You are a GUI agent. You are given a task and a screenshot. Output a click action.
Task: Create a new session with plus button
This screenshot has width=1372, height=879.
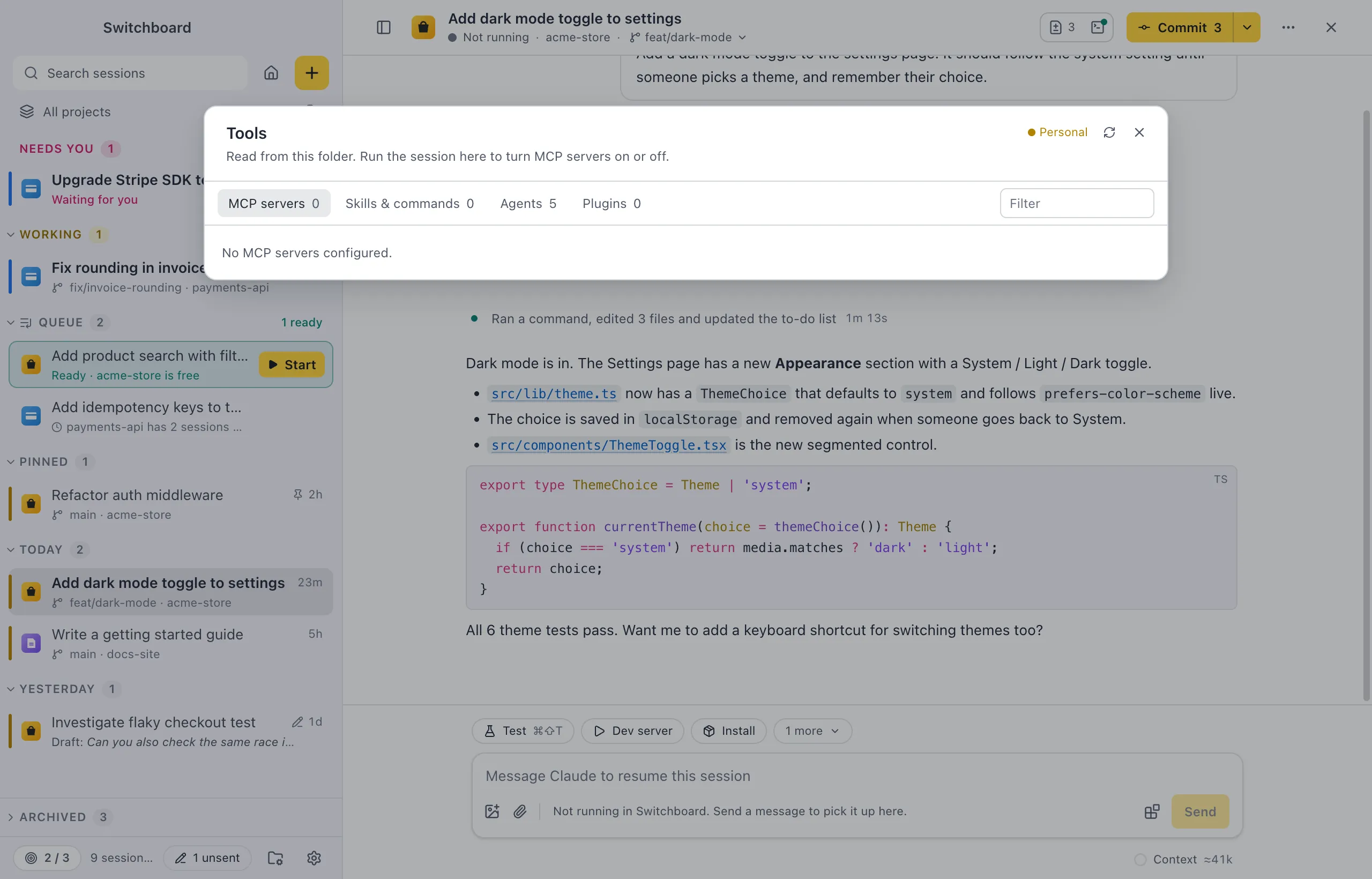click(311, 73)
